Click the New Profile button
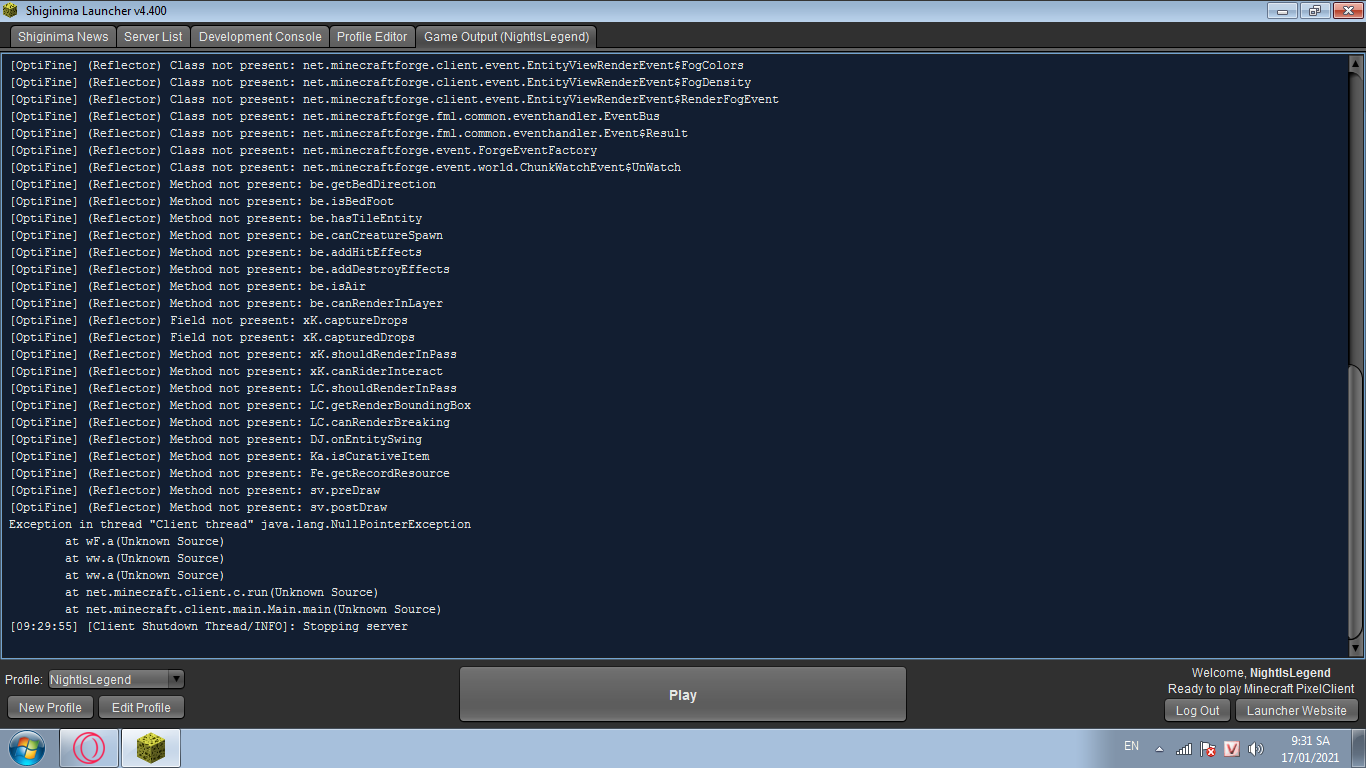The width and height of the screenshot is (1366, 768). tap(50, 708)
